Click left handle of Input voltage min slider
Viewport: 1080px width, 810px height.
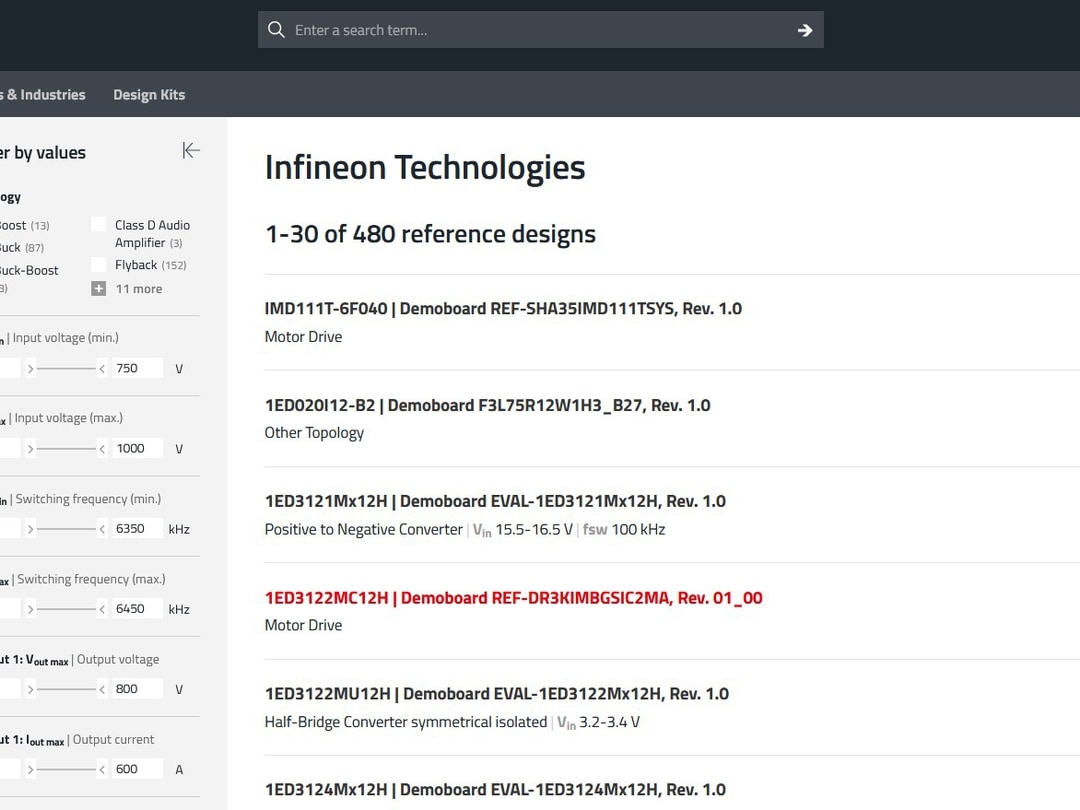click(31, 369)
